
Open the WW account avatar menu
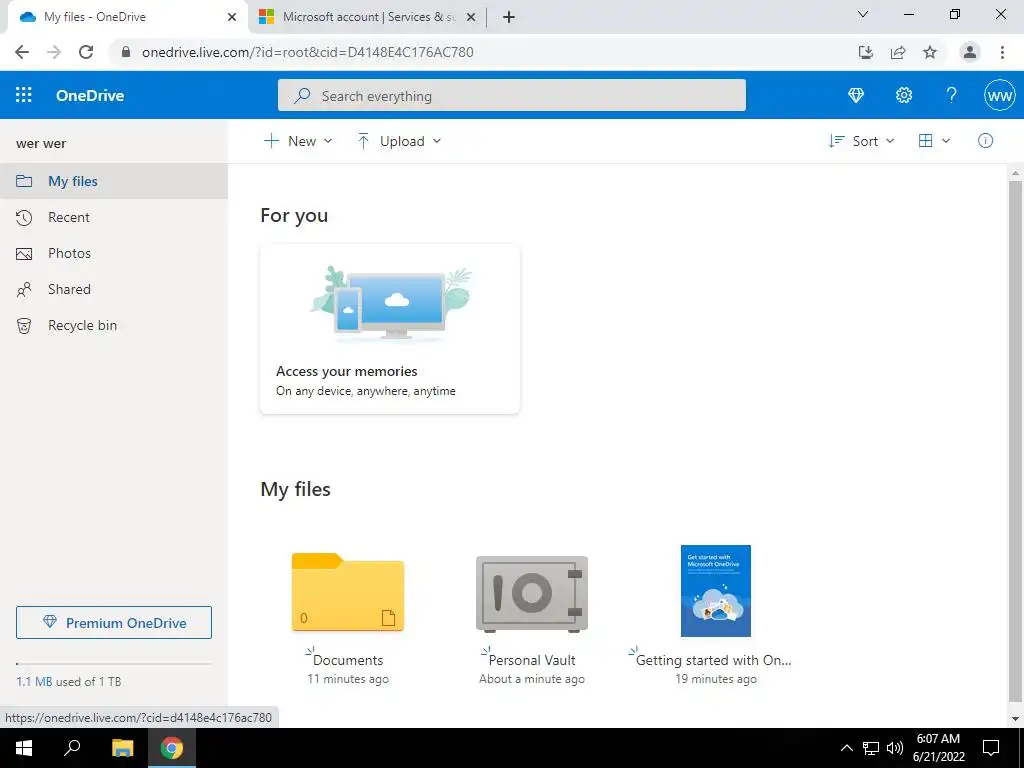pyautogui.click(x=999, y=96)
